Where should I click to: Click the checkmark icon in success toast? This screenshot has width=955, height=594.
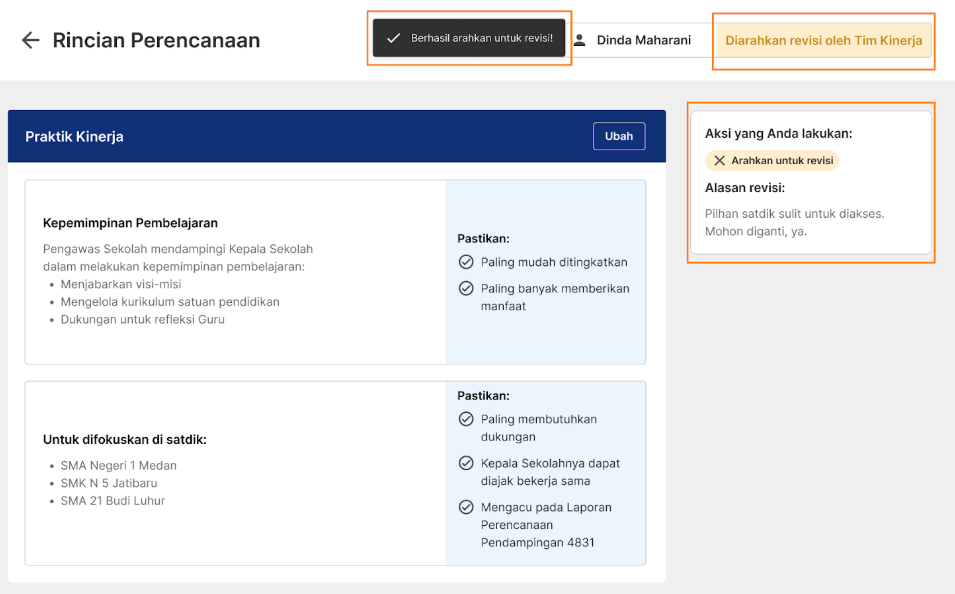point(393,38)
